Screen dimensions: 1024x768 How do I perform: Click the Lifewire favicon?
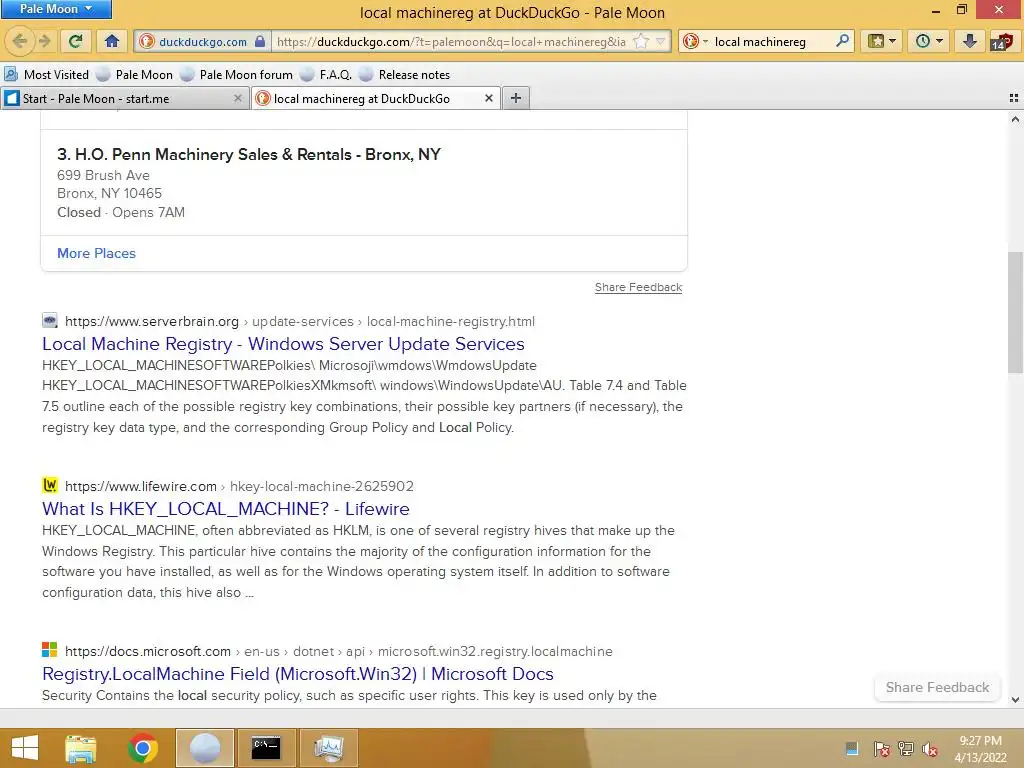coord(50,485)
